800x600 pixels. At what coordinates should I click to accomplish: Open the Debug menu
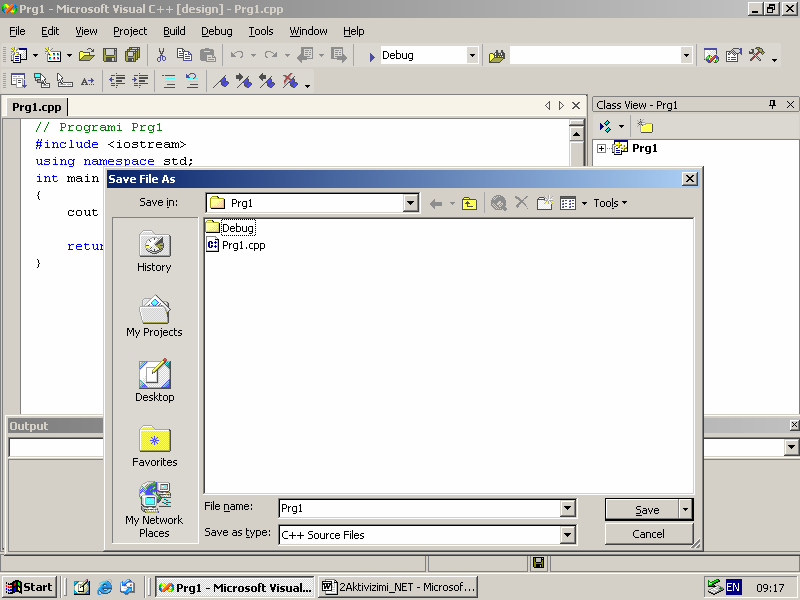click(x=217, y=31)
